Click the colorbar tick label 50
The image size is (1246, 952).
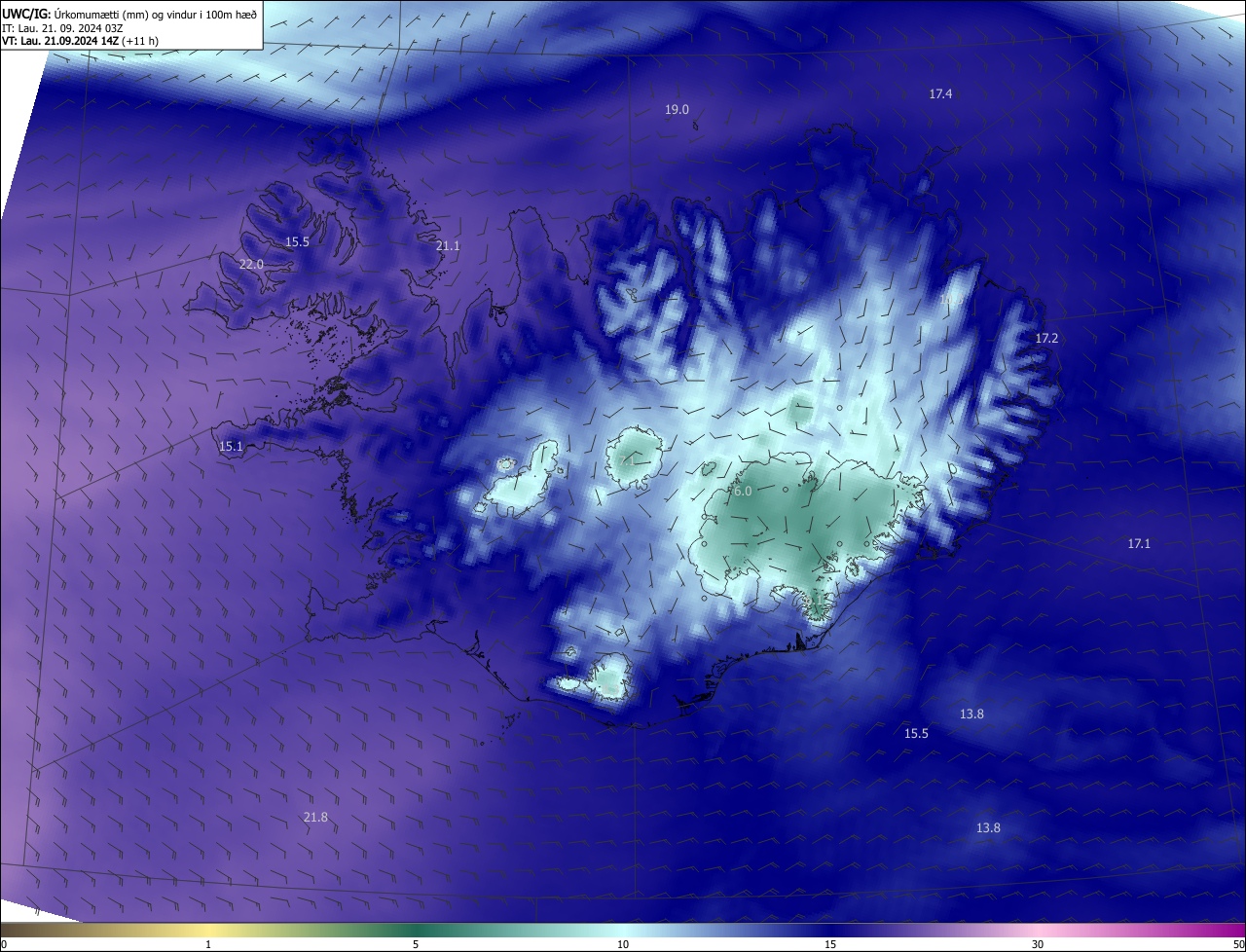1238,944
